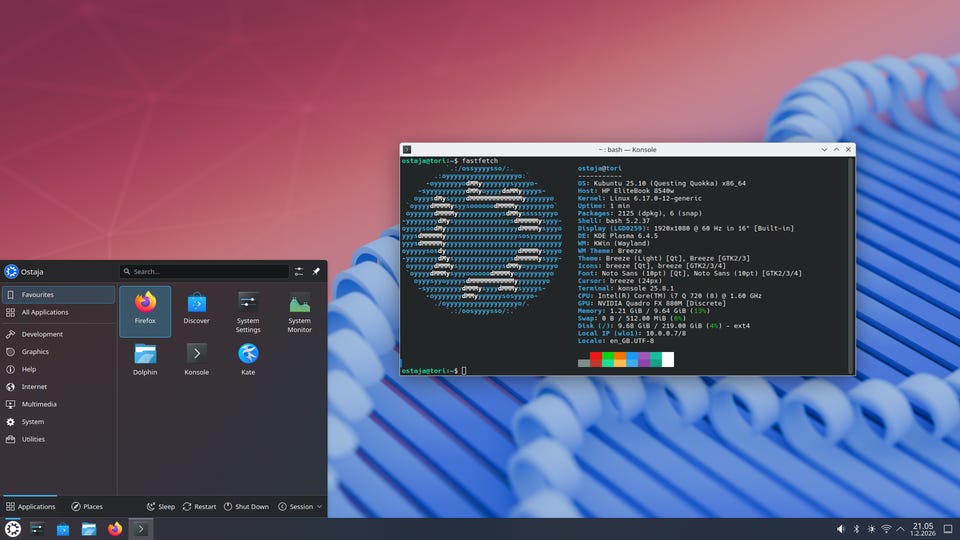Click the Shut Down button
960x540 pixels.
246,507
